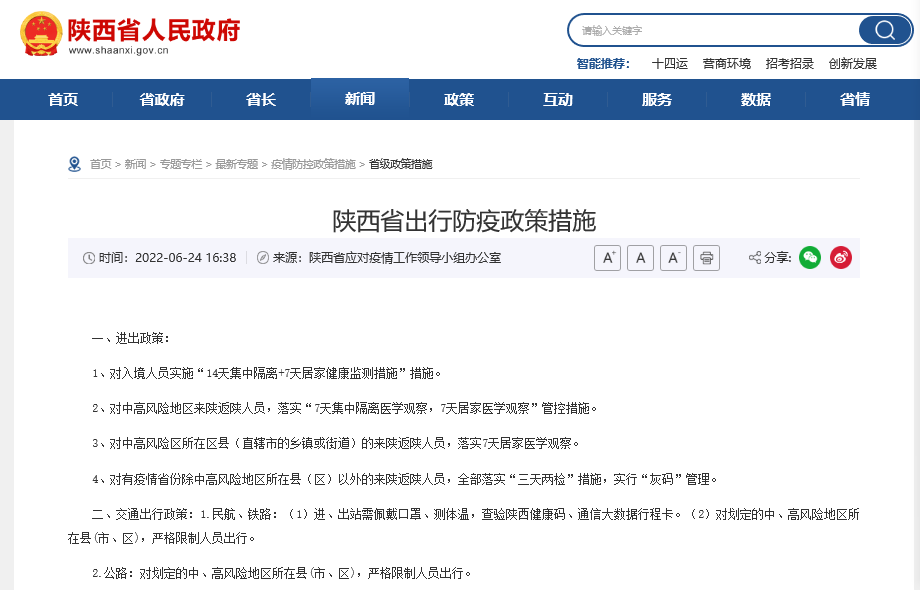Click paragraph 1 about 入境人员 quarantine

tap(267, 374)
